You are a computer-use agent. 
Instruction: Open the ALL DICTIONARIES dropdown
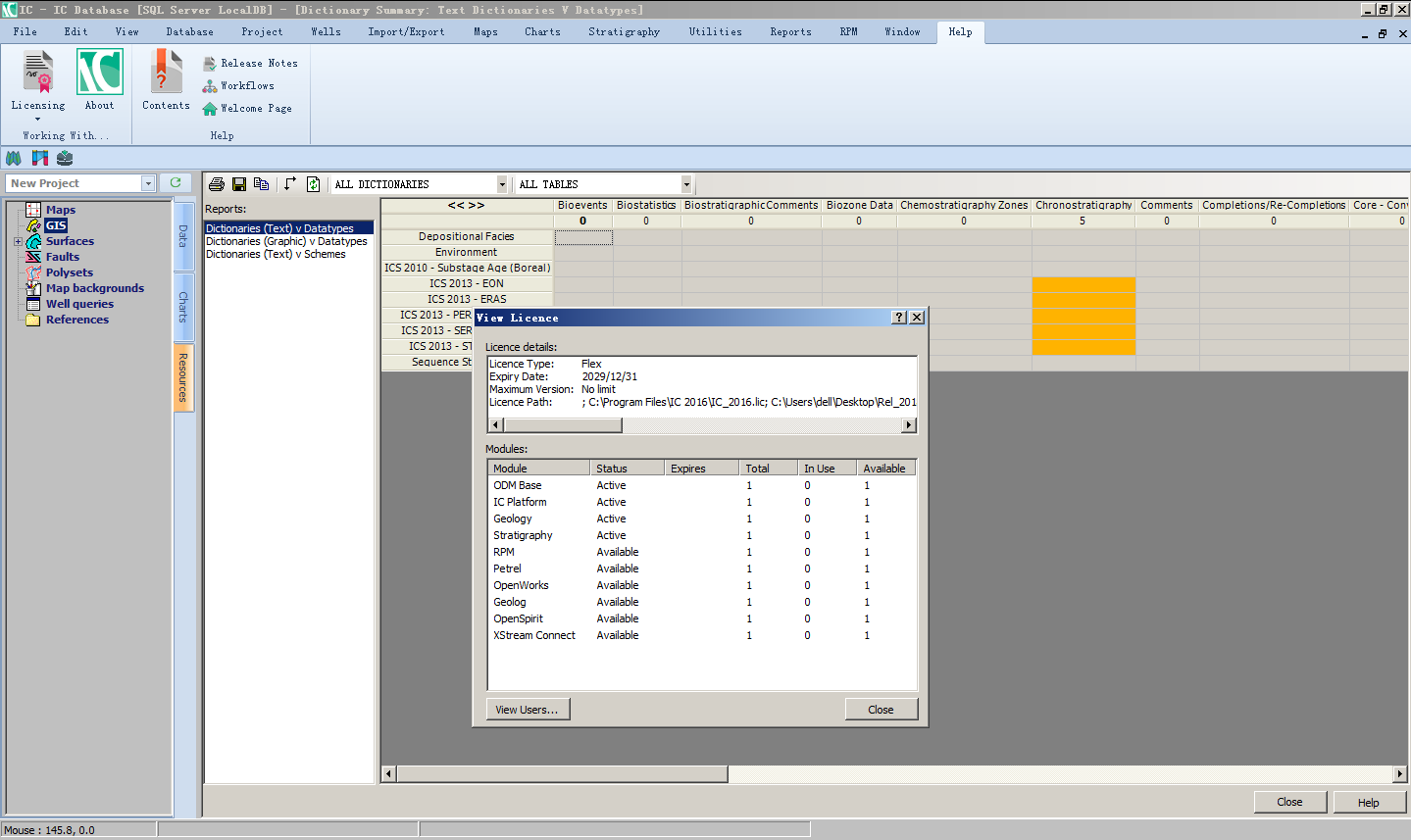(x=502, y=184)
